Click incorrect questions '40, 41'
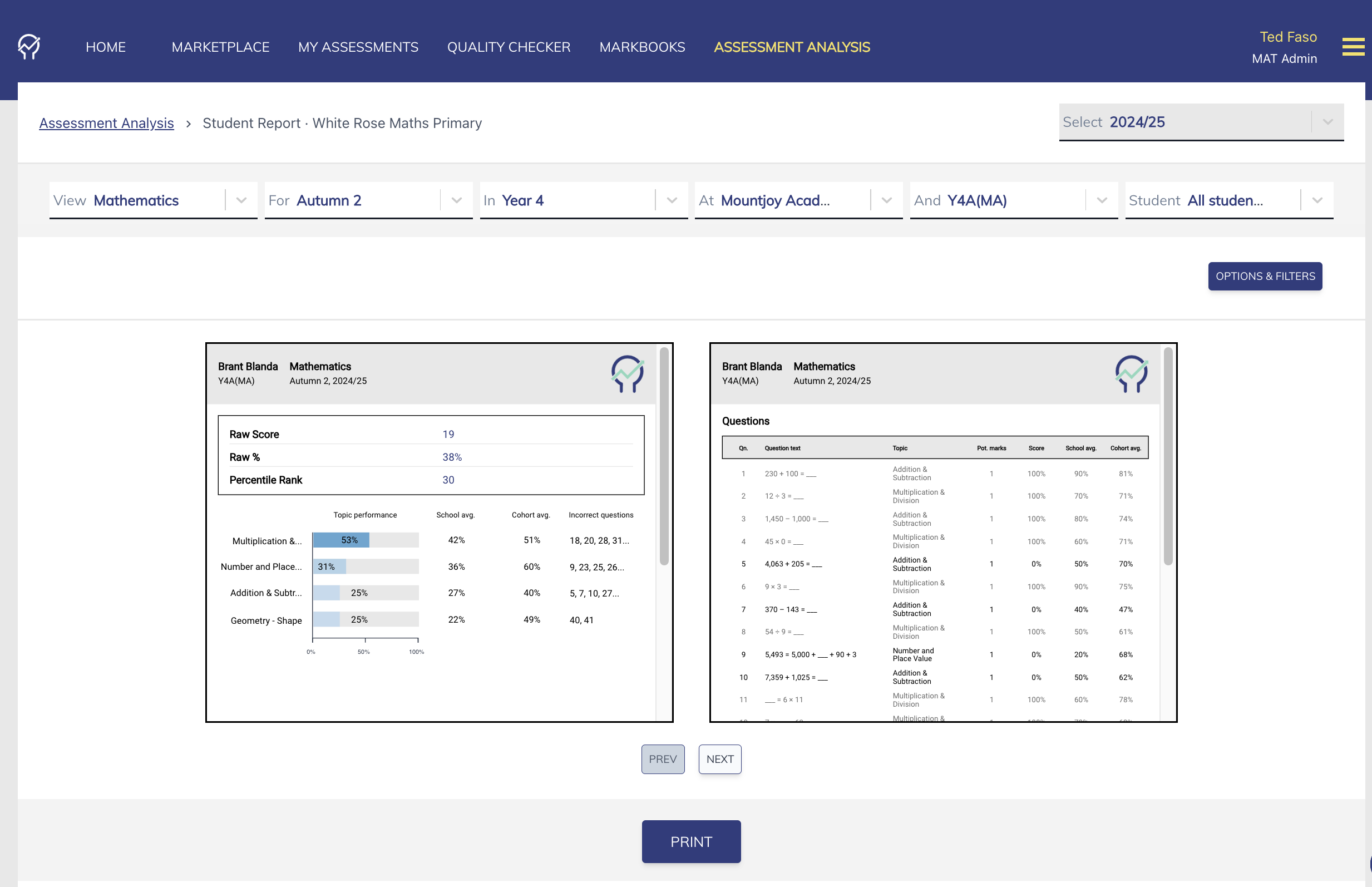 (x=581, y=620)
